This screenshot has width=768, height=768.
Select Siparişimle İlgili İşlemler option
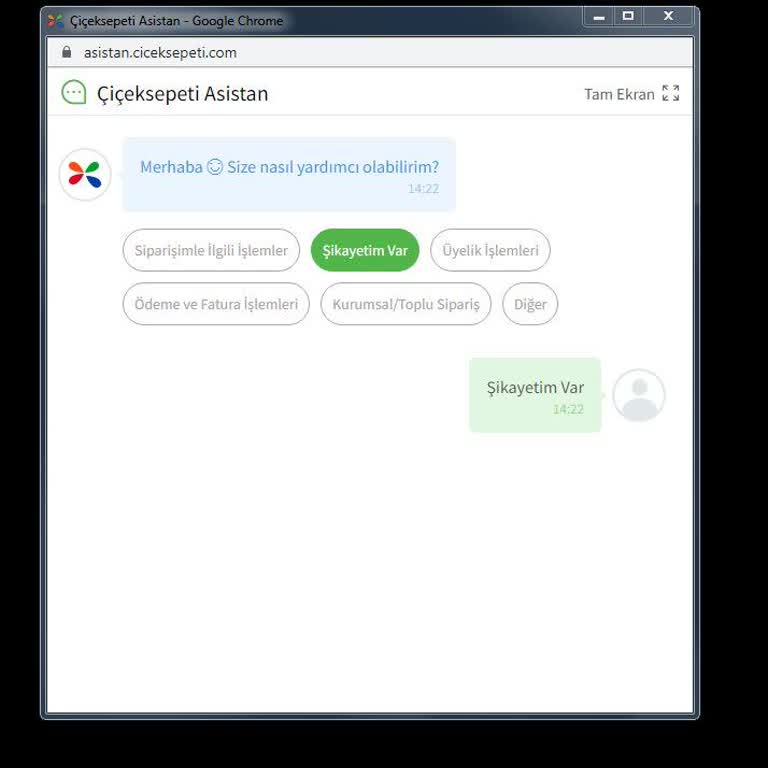211,250
